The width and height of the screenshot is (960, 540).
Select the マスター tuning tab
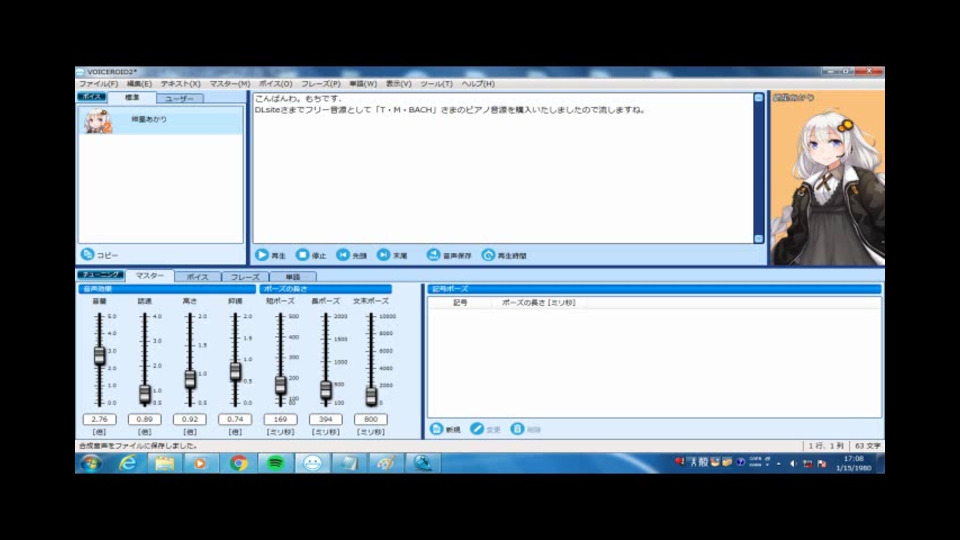(149, 276)
